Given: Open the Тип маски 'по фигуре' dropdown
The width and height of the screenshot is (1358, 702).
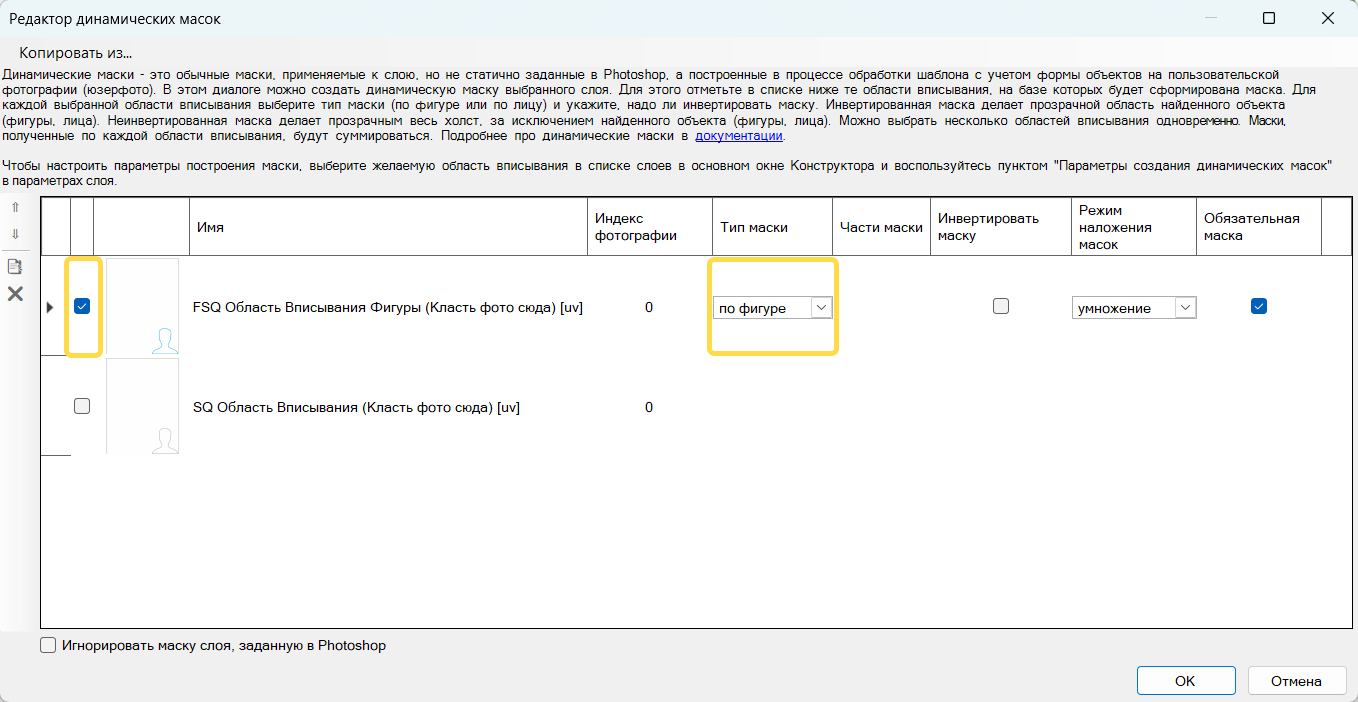Looking at the screenshot, I should point(772,308).
